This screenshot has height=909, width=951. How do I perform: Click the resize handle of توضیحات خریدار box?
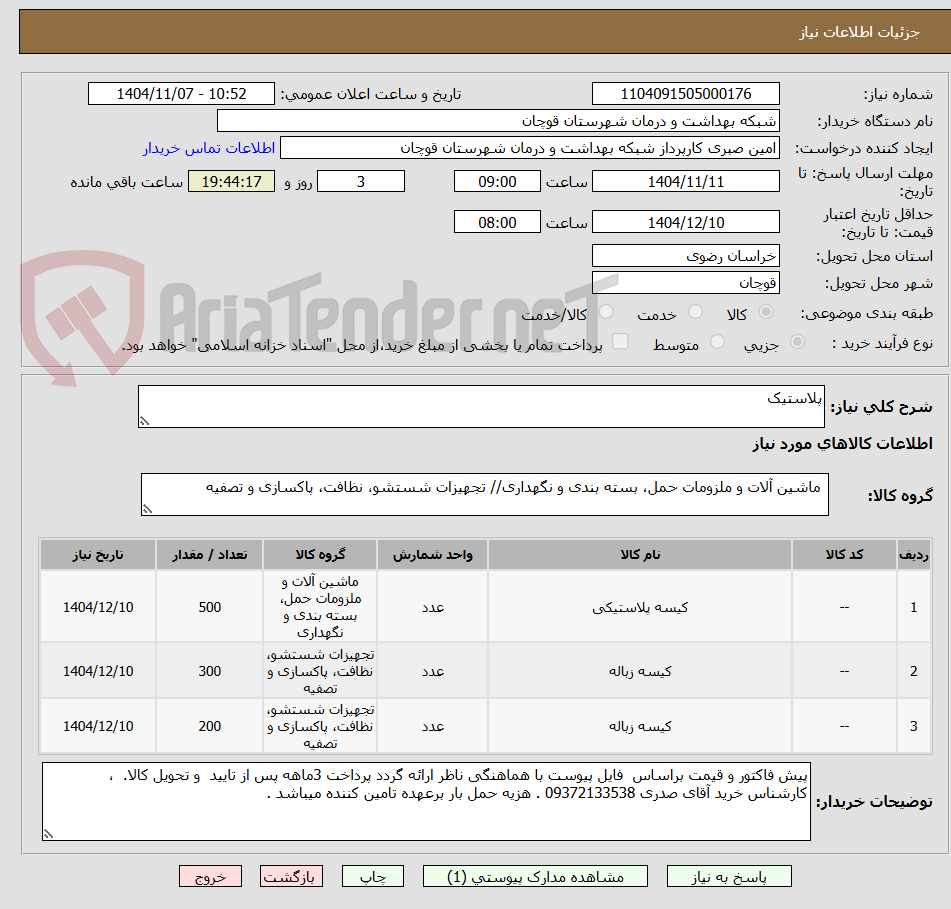point(48,834)
